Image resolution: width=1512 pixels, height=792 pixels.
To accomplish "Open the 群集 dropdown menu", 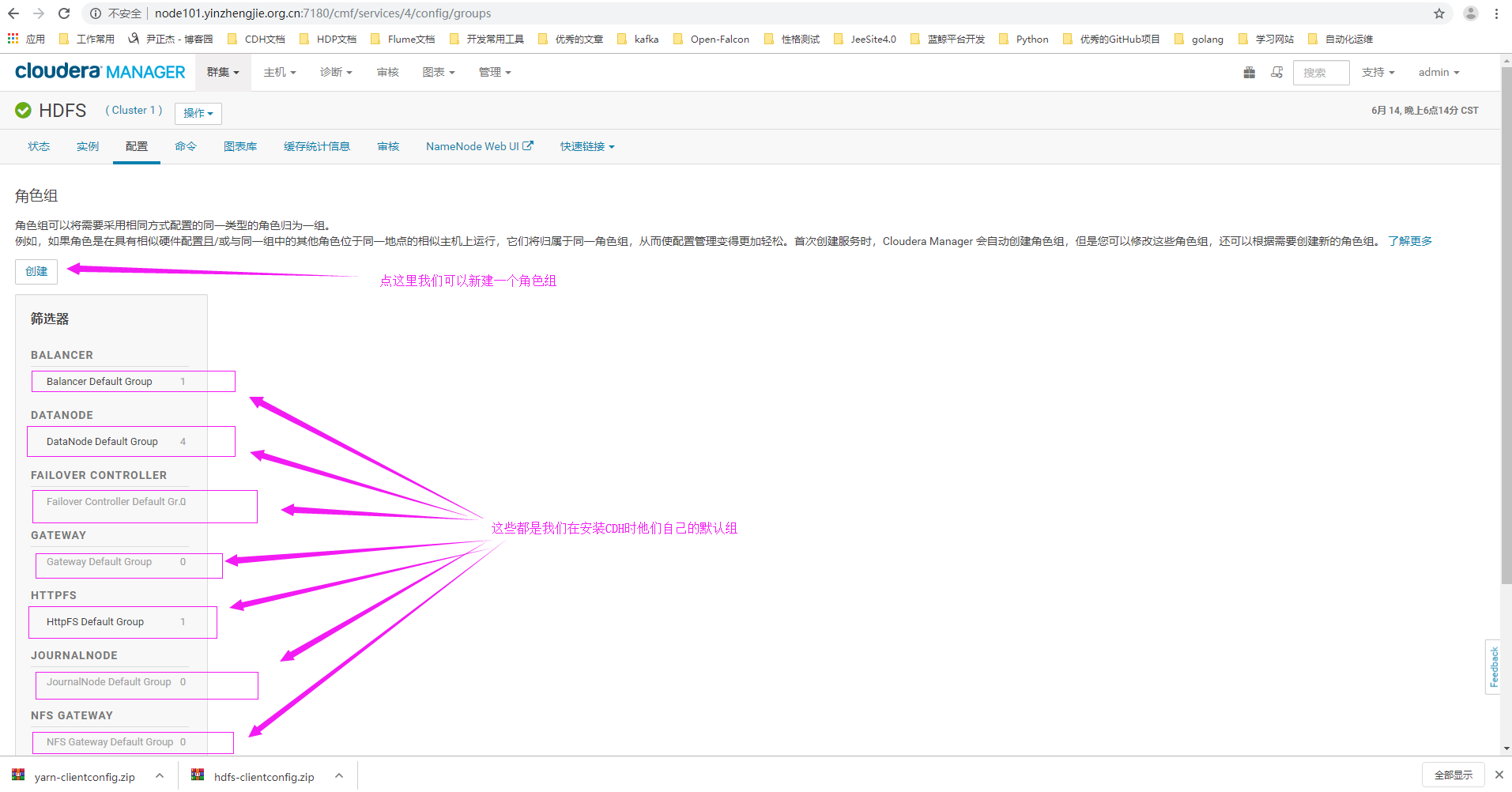I will point(223,72).
